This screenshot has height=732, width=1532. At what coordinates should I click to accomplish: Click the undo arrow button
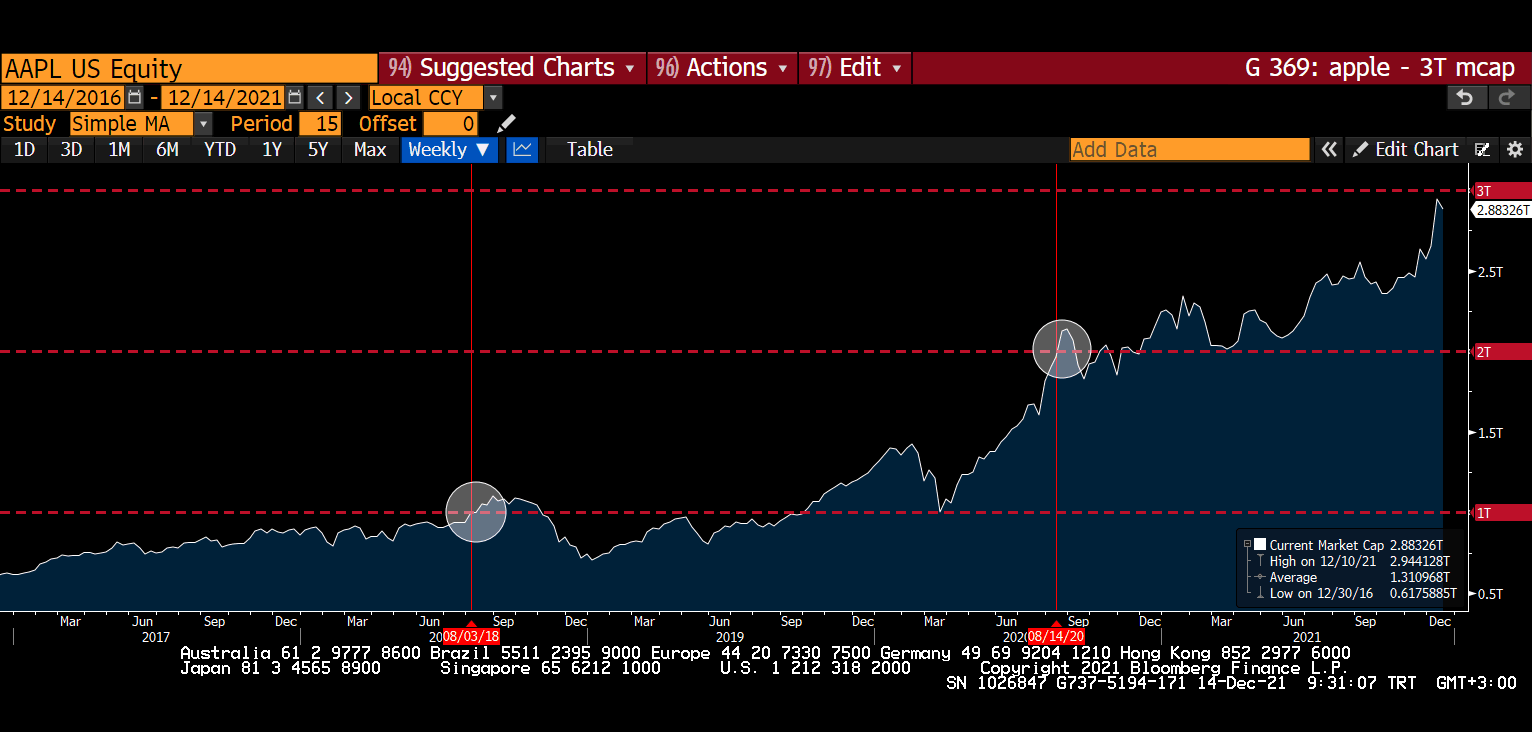[x=1466, y=97]
